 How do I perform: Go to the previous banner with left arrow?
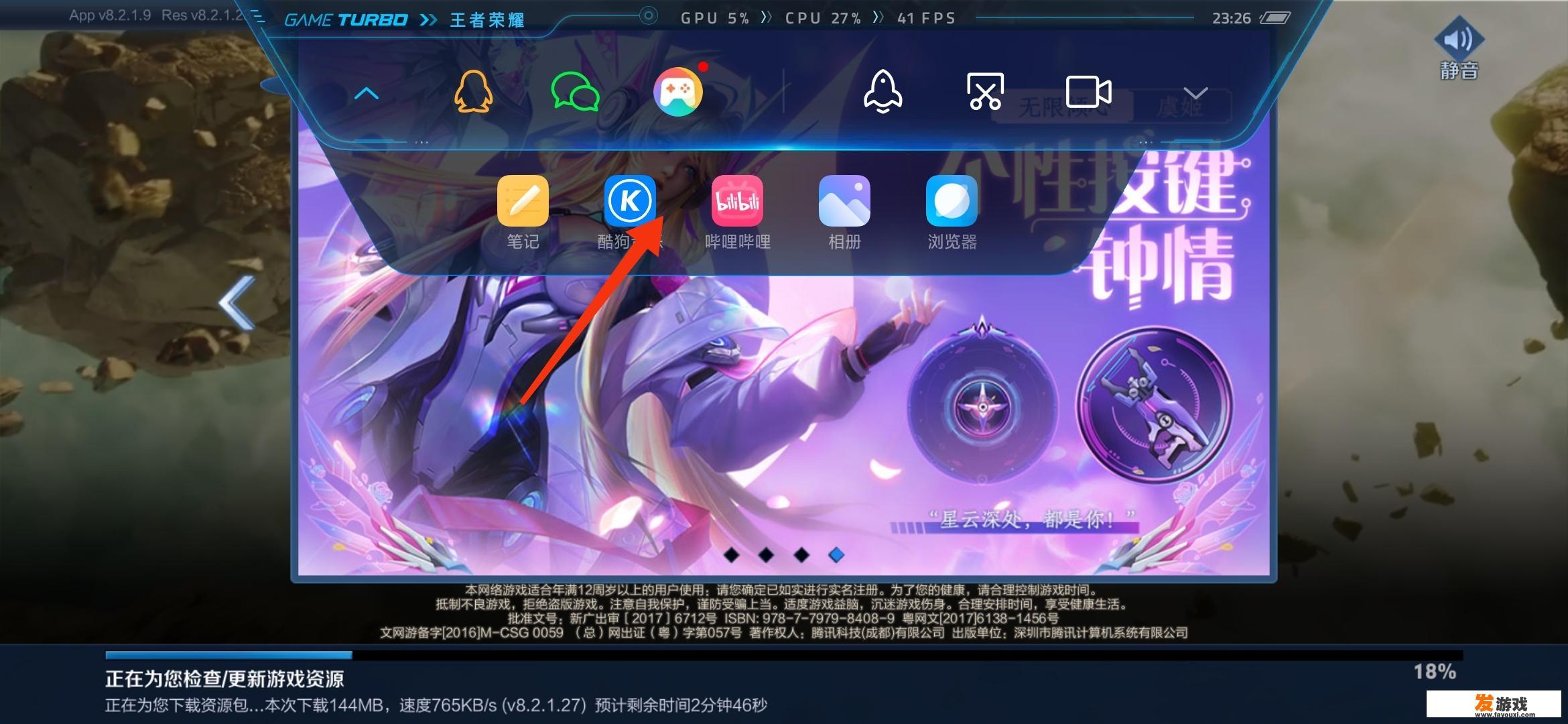(238, 303)
